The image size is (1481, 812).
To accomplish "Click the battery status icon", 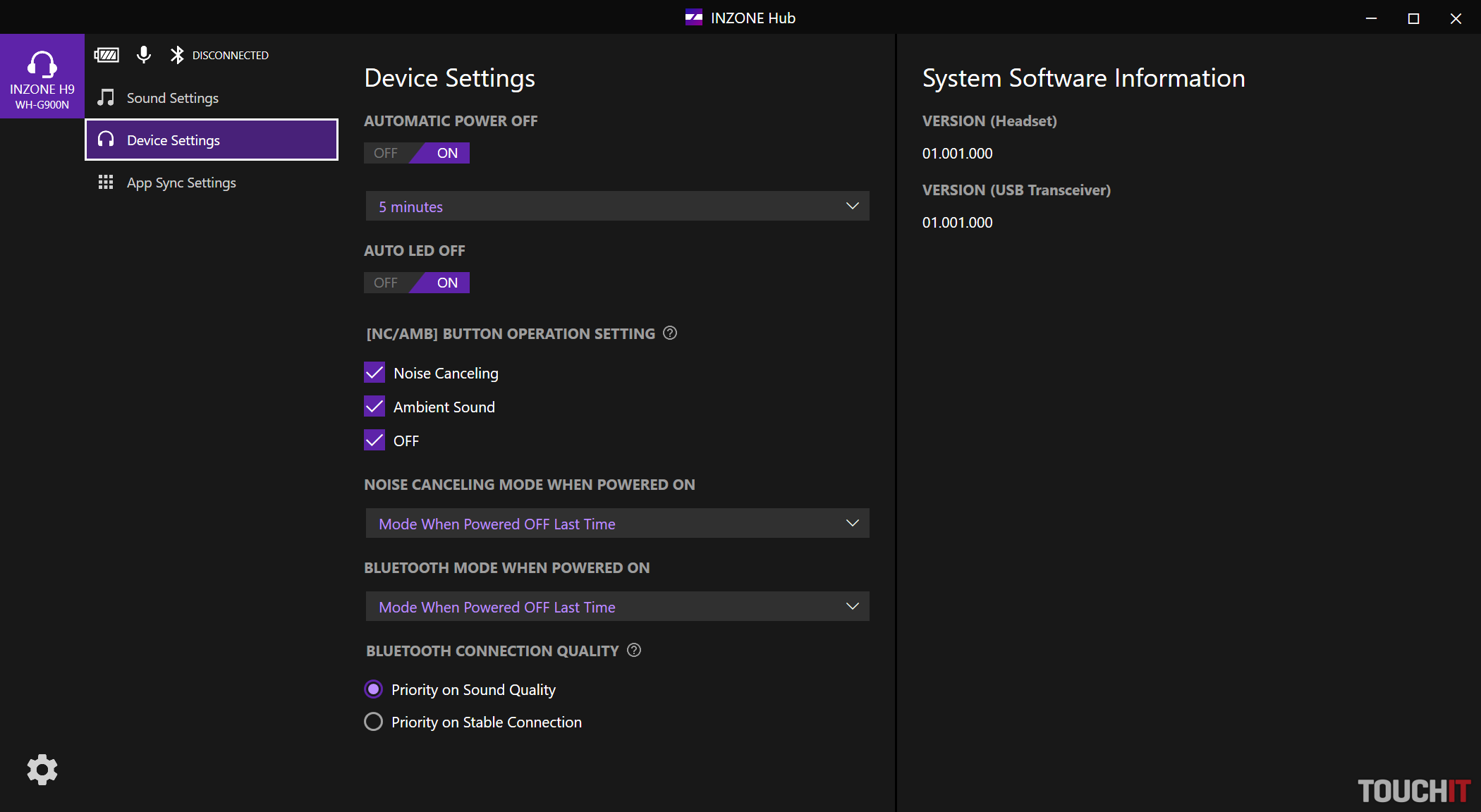I will (106, 55).
